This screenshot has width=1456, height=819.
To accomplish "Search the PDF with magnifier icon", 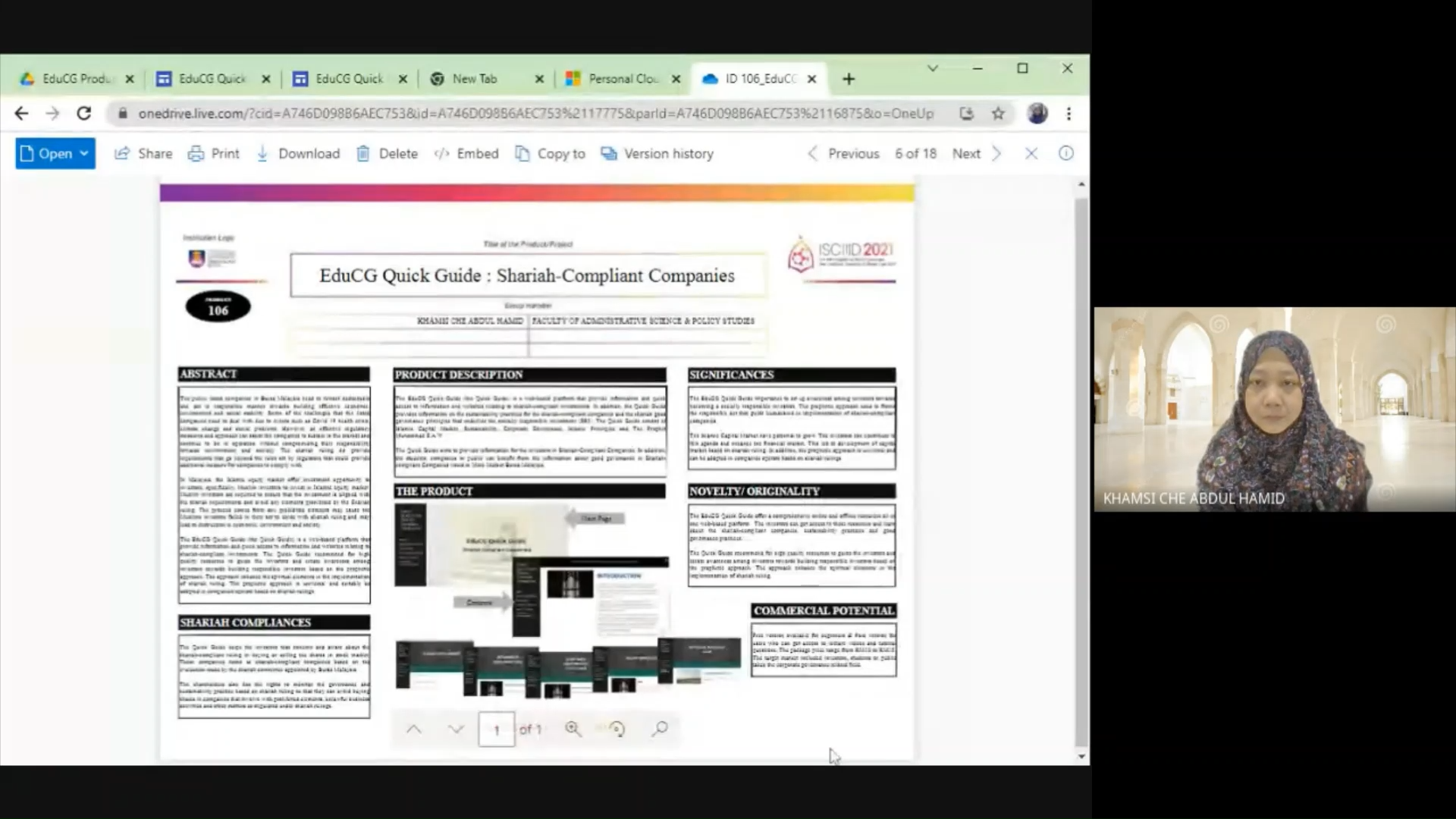I will pos(660,729).
